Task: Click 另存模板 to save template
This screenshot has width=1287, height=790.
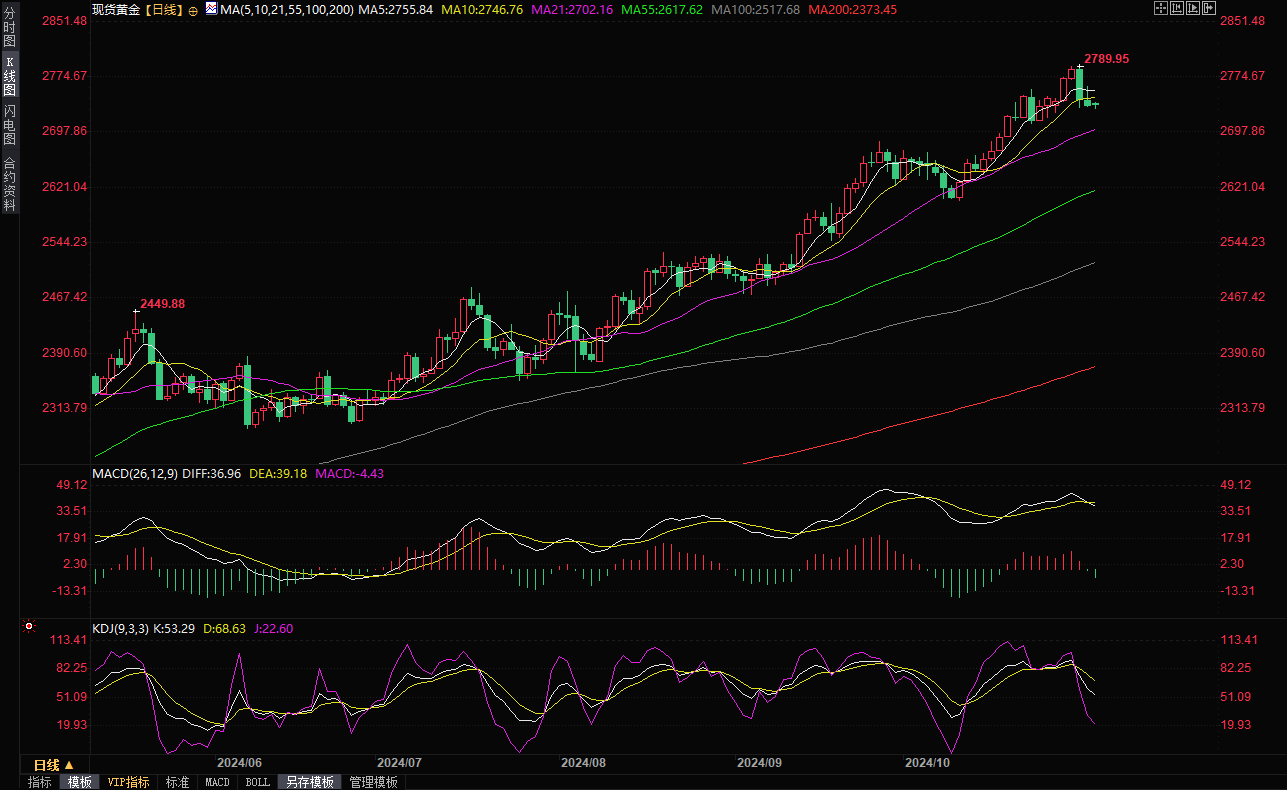Action: pos(308,782)
